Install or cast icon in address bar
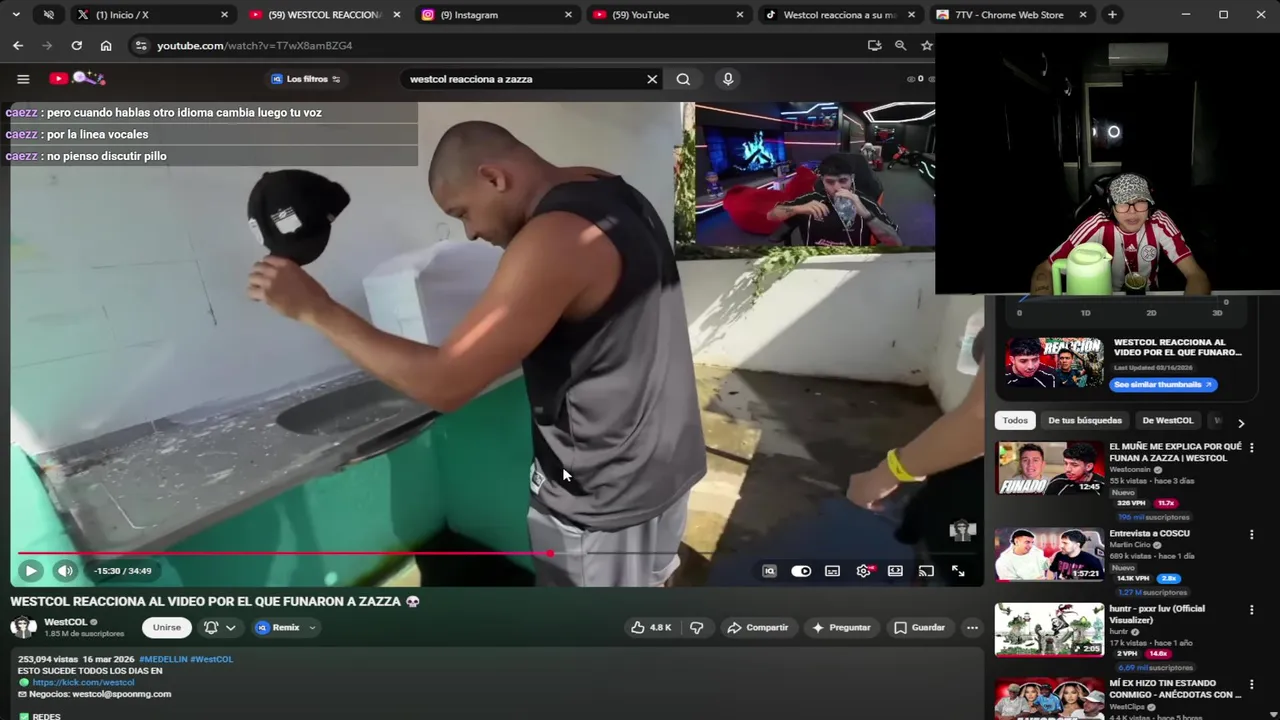Viewport: 1280px width, 720px height. click(875, 45)
